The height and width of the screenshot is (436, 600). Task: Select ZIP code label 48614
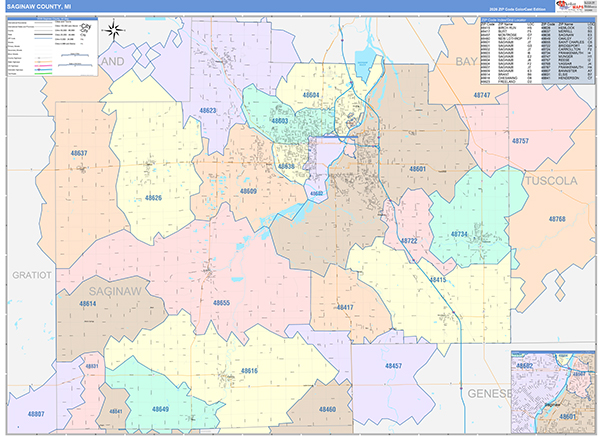tap(88, 304)
